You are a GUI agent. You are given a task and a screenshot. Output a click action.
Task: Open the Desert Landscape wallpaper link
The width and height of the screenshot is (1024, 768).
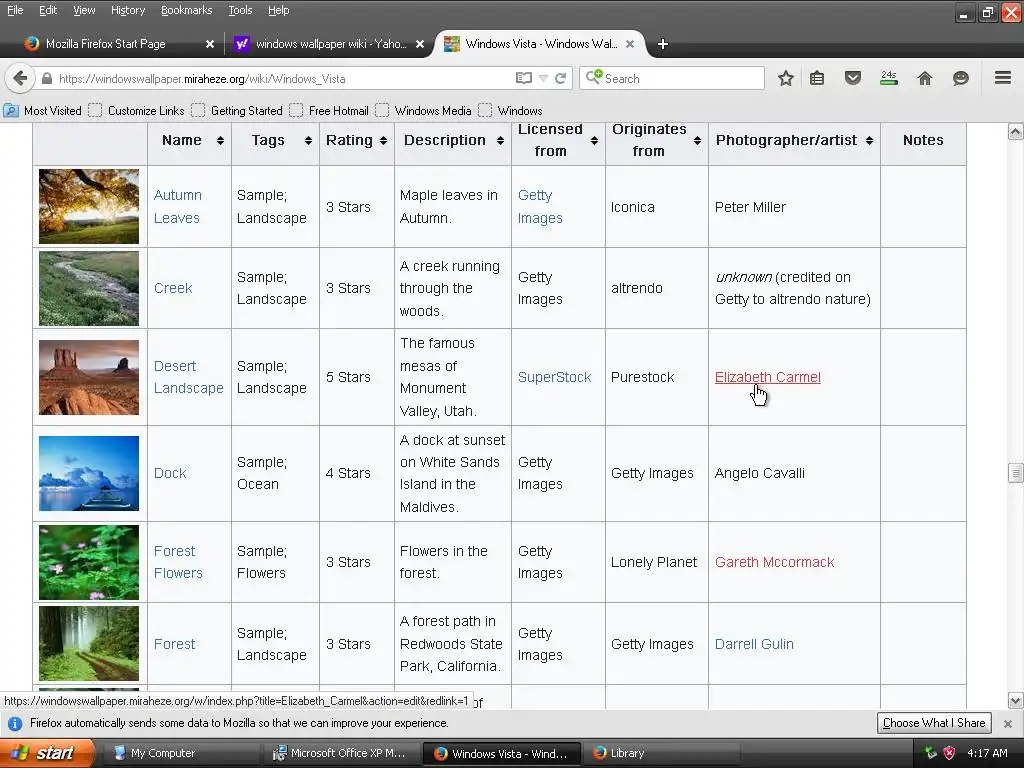point(189,377)
